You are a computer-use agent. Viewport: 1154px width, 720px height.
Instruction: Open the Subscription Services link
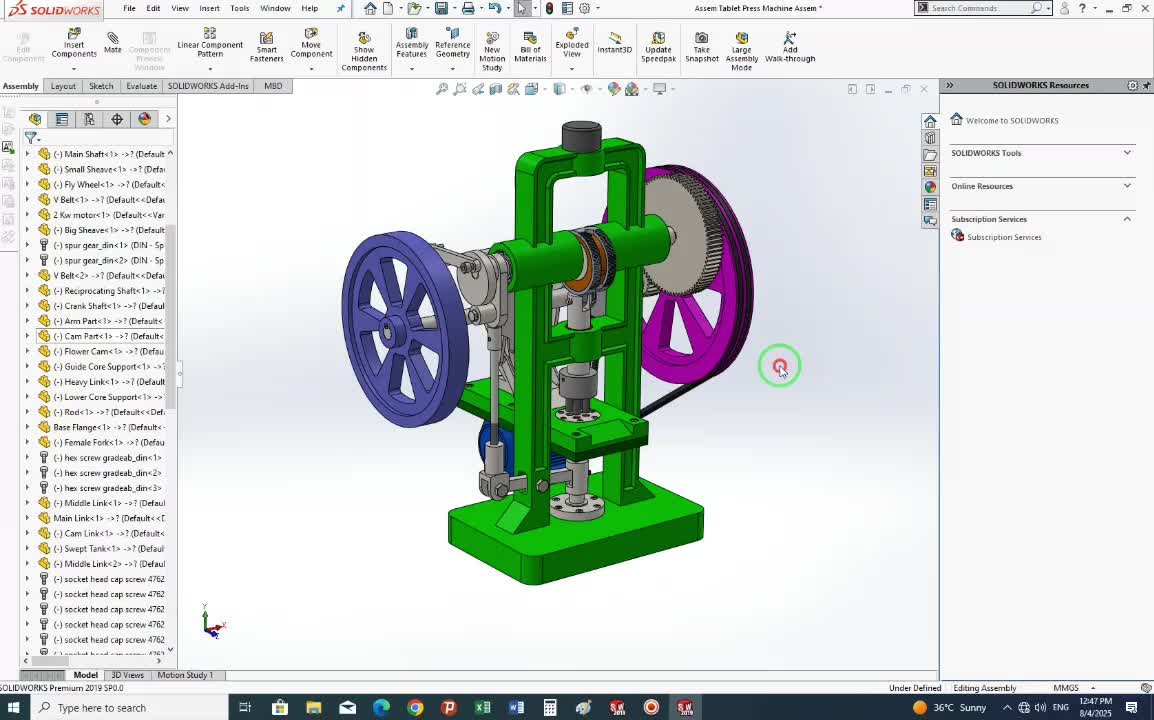point(1003,237)
